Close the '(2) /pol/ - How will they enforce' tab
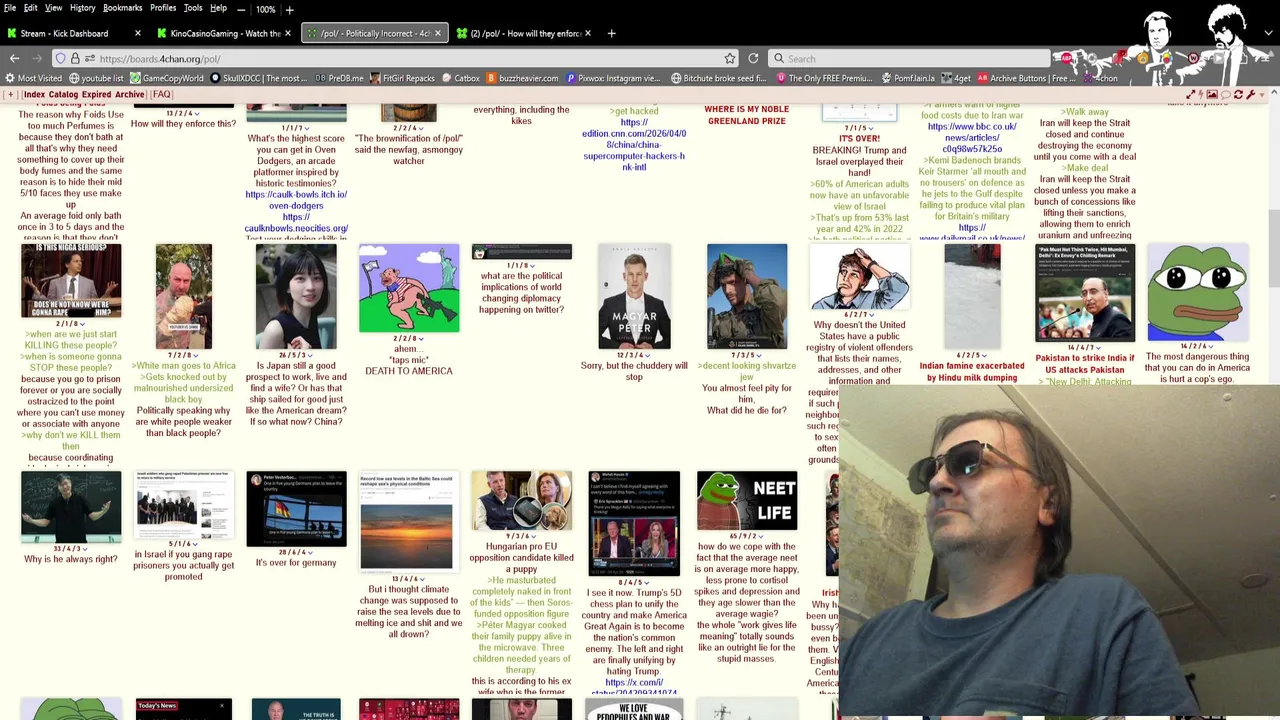This screenshot has width=1280, height=720. [587, 33]
